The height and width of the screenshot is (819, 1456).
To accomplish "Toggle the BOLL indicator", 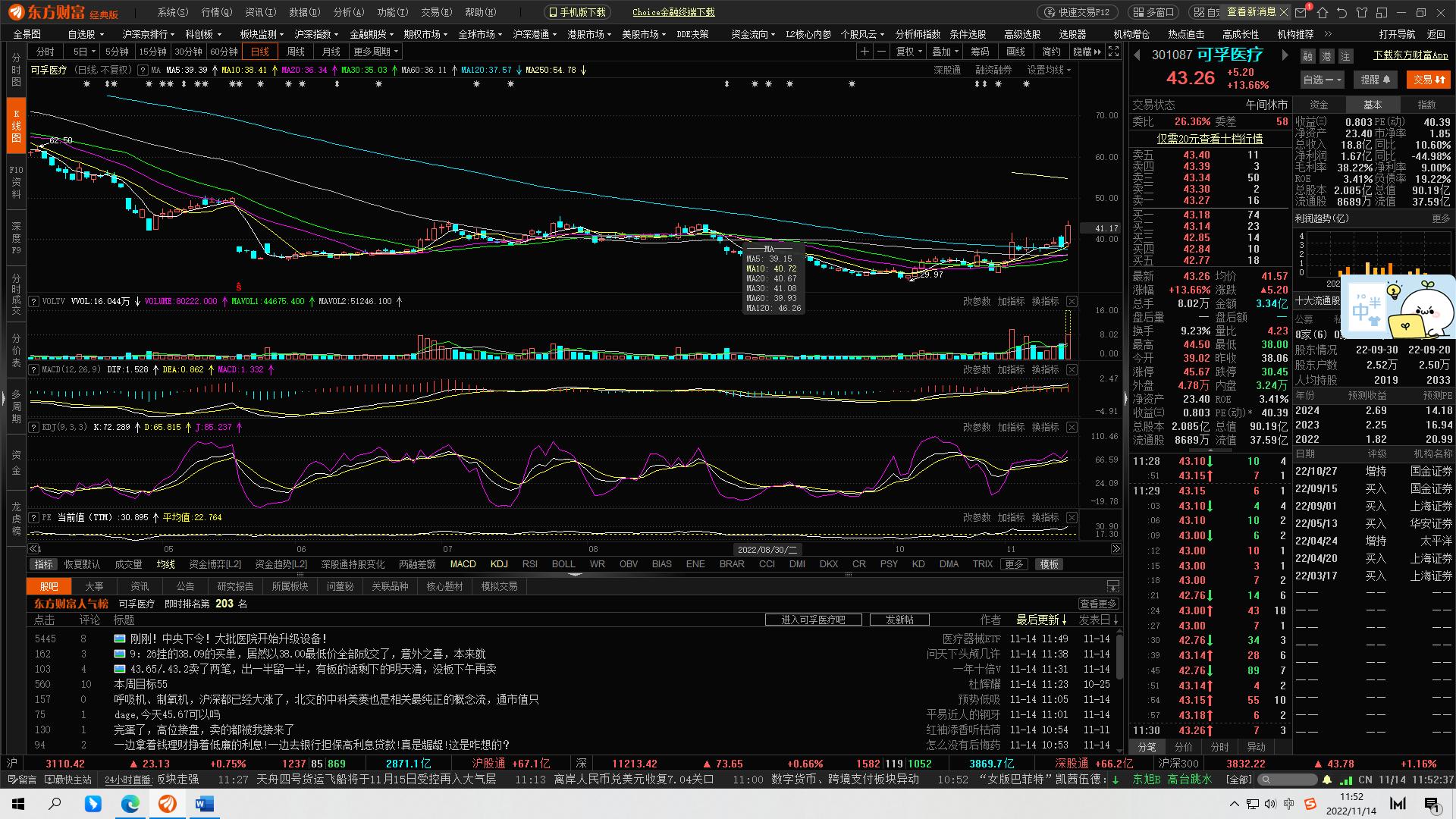I will 563,564.
